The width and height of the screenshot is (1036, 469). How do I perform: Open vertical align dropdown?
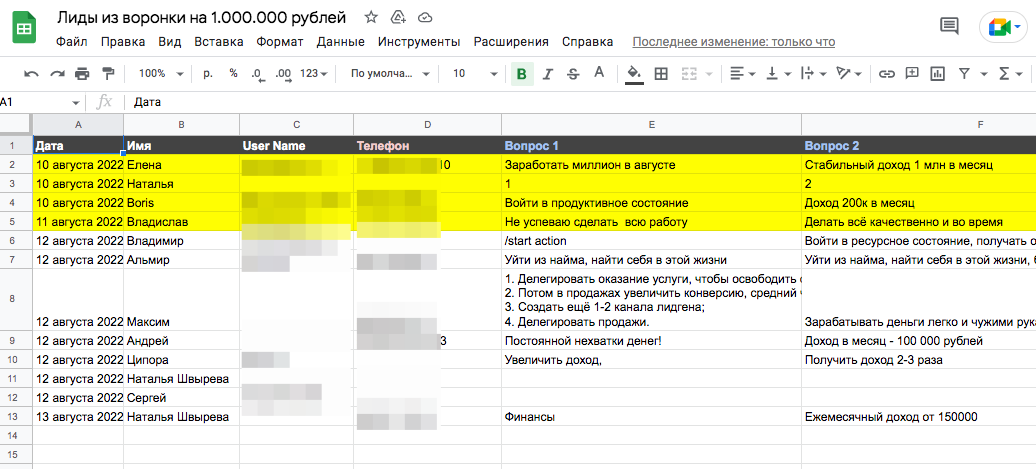pos(778,73)
